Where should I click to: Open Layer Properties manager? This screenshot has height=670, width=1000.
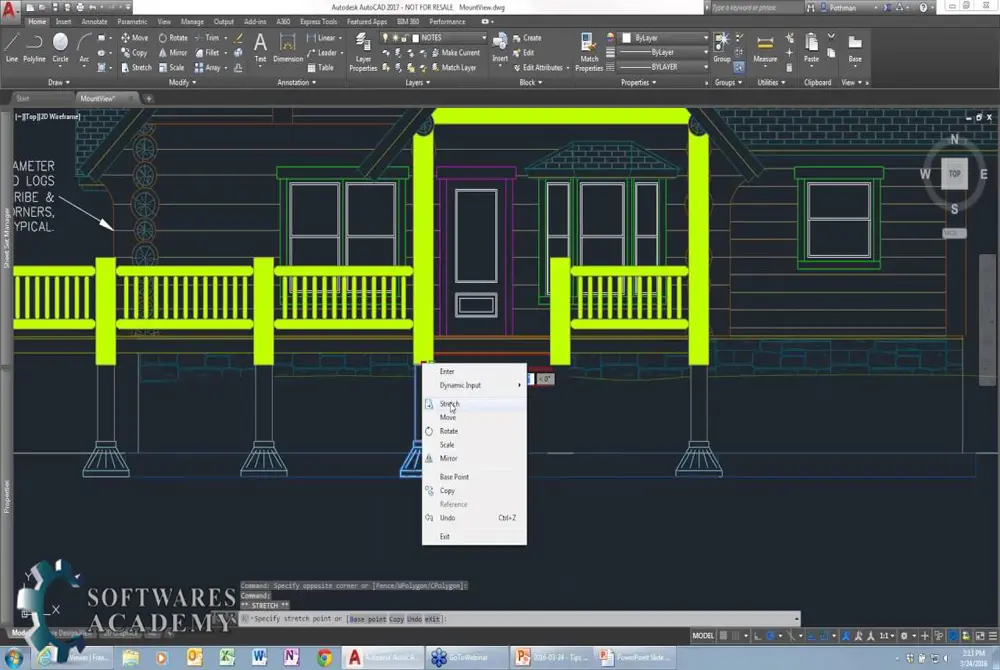363,52
